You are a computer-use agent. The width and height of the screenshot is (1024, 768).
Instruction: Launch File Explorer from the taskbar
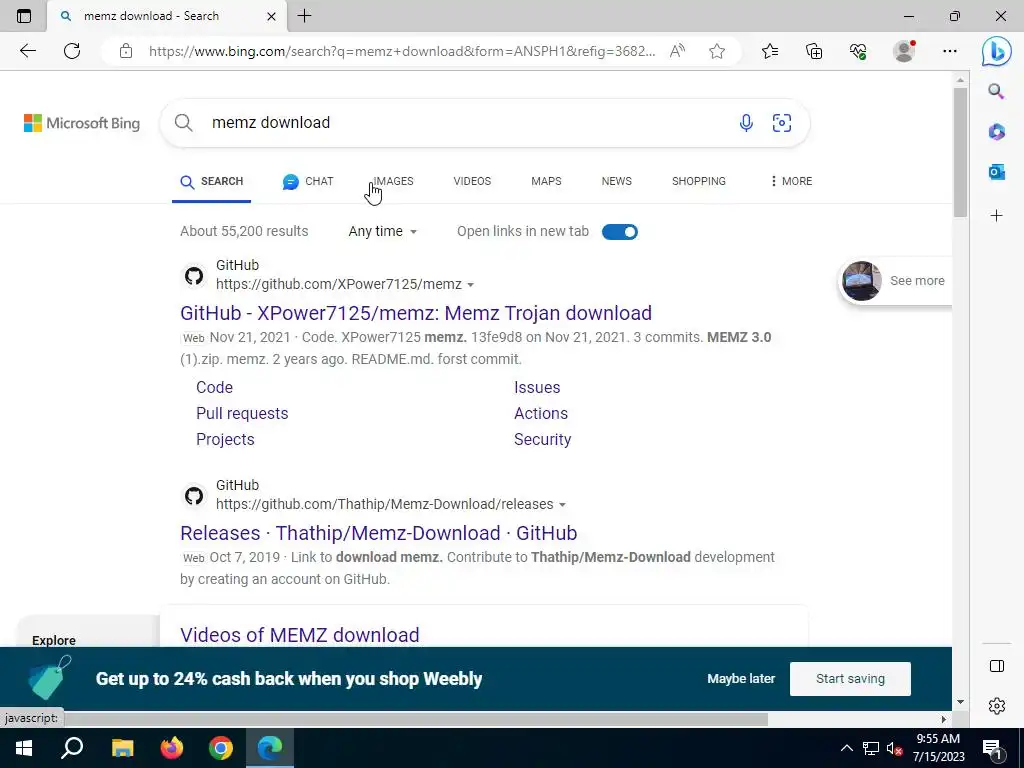(x=122, y=748)
